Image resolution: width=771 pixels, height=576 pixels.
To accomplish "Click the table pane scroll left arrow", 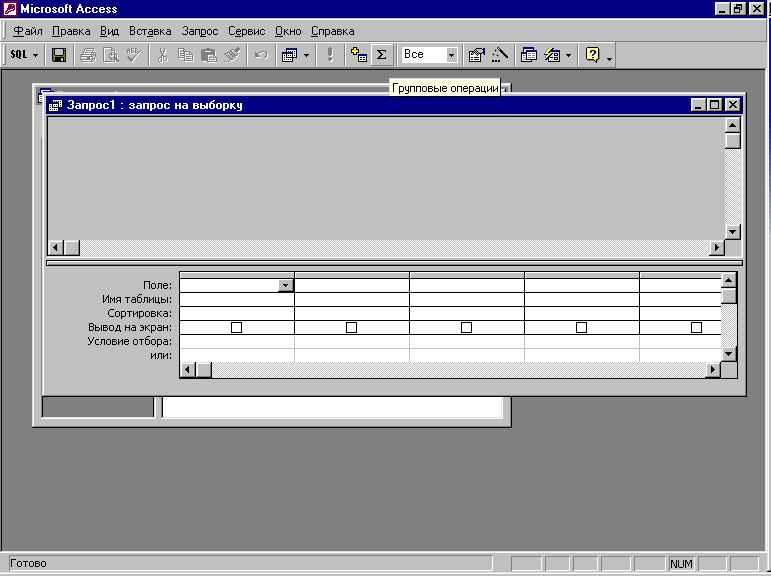I will pos(55,247).
